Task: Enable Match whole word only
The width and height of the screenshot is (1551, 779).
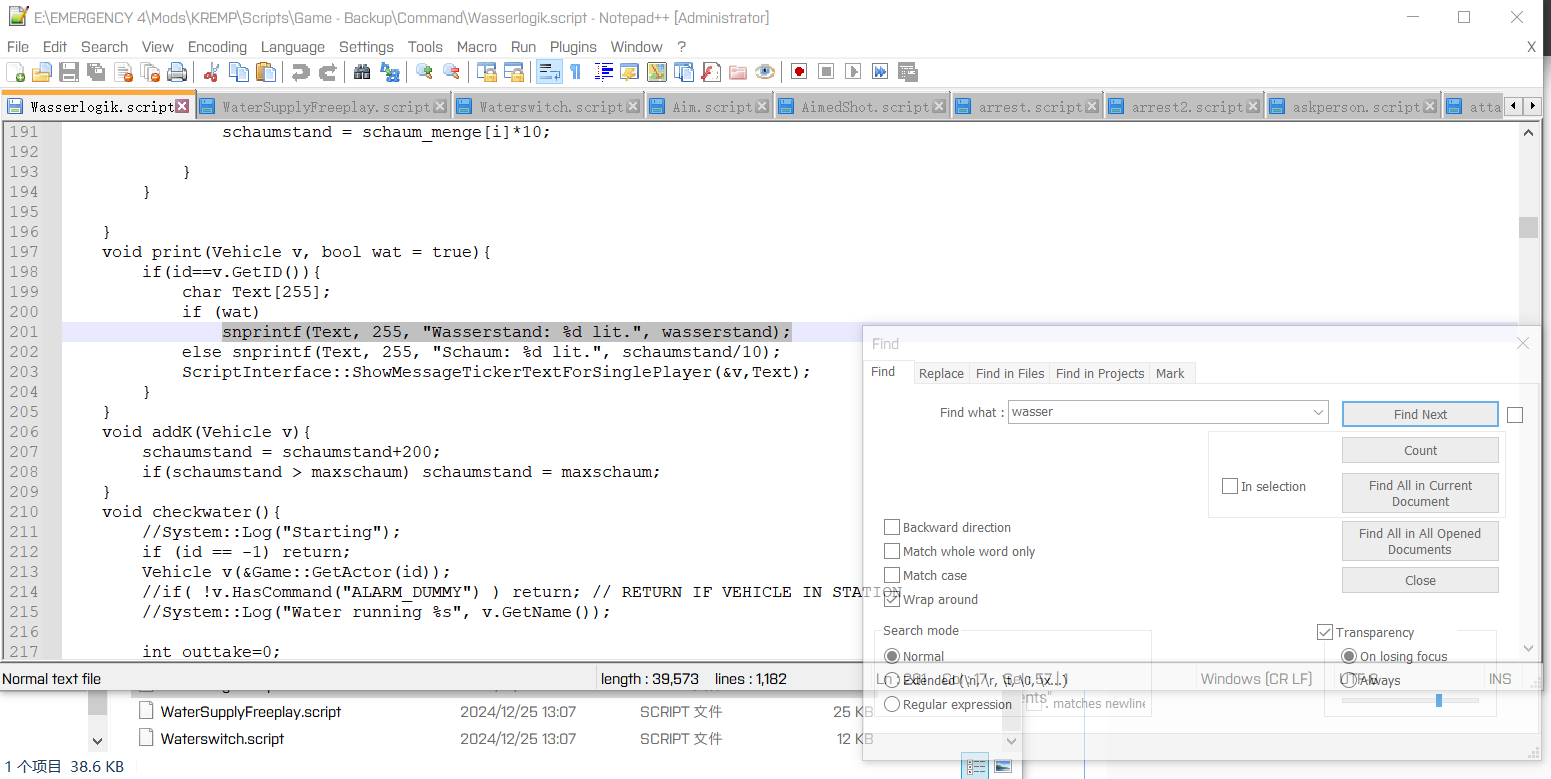Action: [x=892, y=551]
